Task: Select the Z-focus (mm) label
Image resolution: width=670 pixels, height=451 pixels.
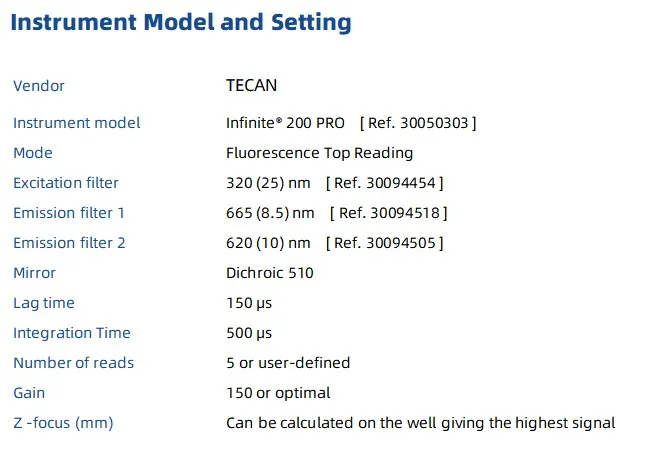Action: point(63,423)
